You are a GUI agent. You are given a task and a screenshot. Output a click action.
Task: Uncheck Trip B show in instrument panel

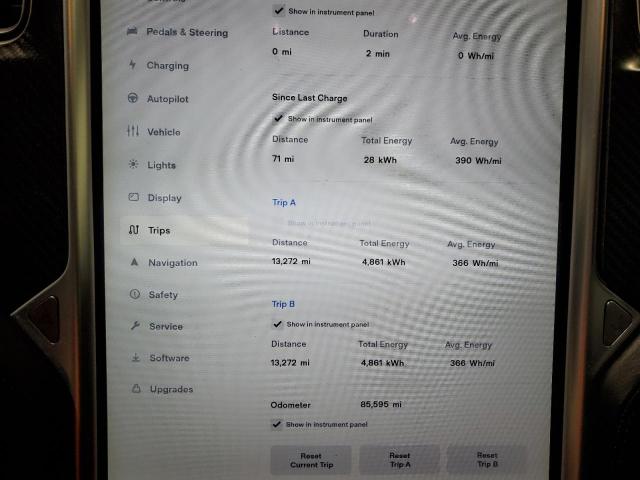coord(277,324)
